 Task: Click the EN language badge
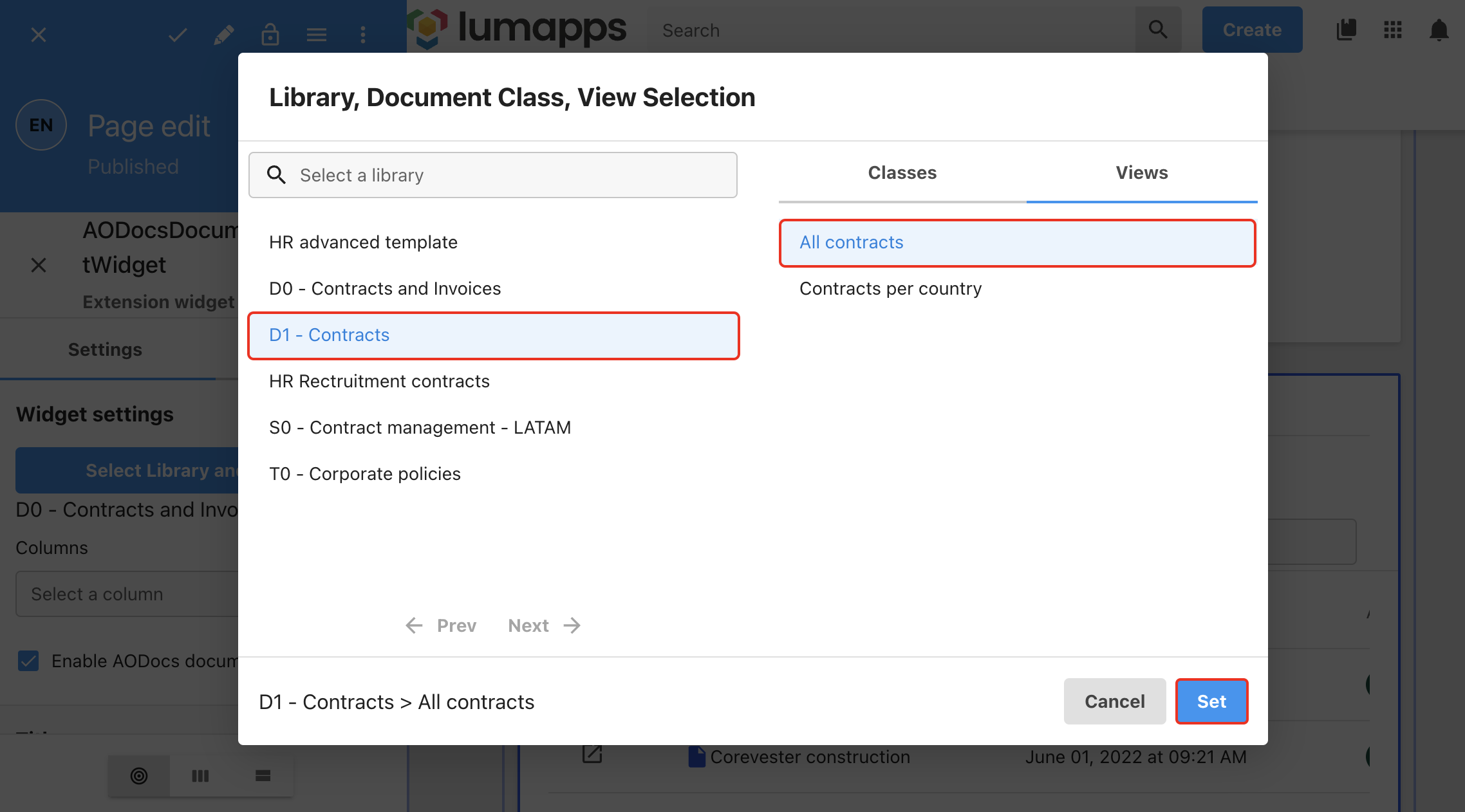click(x=41, y=125)
